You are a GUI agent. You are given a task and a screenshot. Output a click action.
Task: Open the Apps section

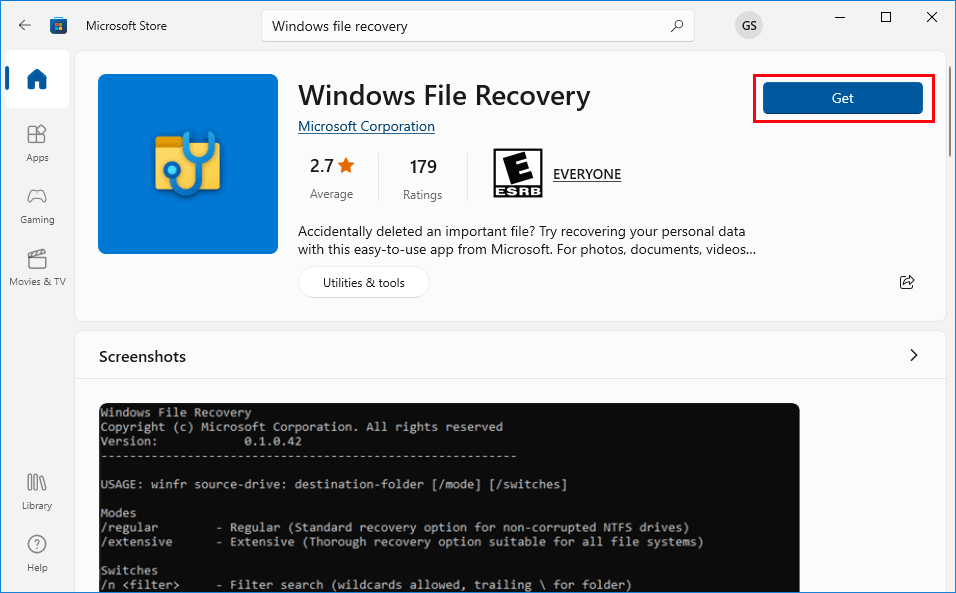pos(37,144)
